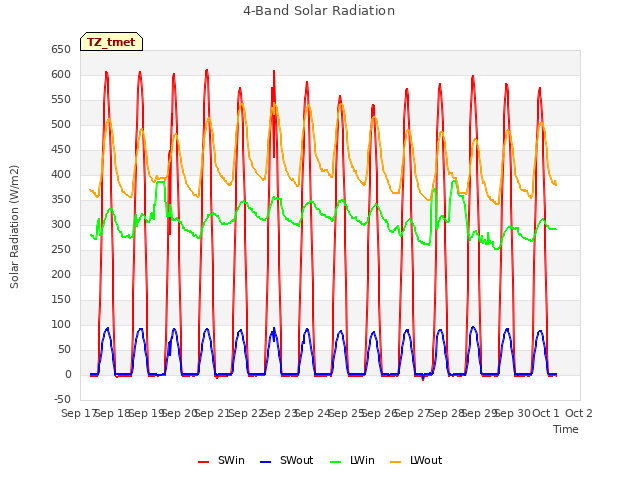Click the Oct 2 x-axis tick label

(x=579, y=413)
